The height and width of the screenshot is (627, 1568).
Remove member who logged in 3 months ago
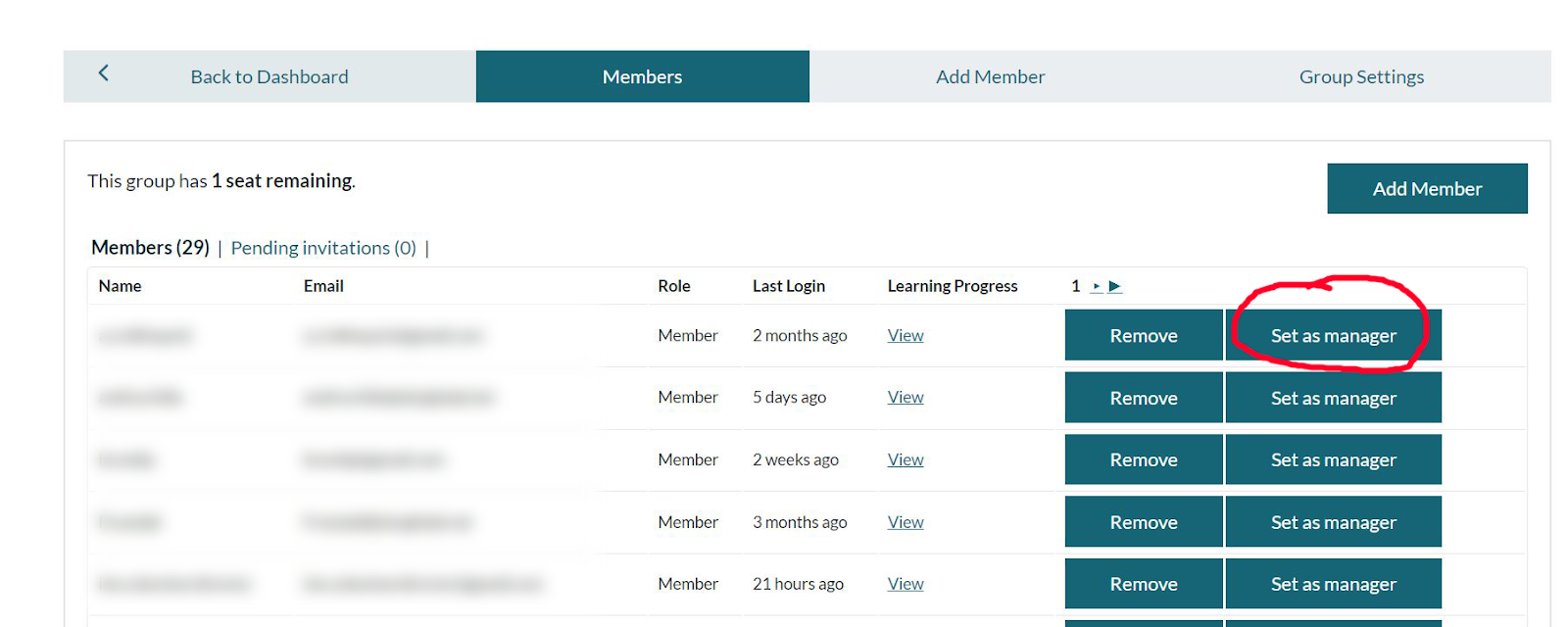pos(1144,522)
